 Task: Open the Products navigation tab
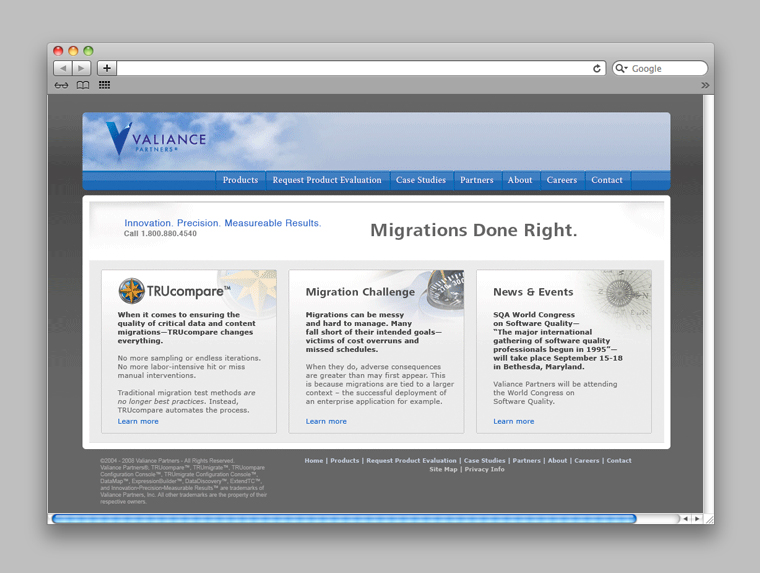(x=240, y=180)
